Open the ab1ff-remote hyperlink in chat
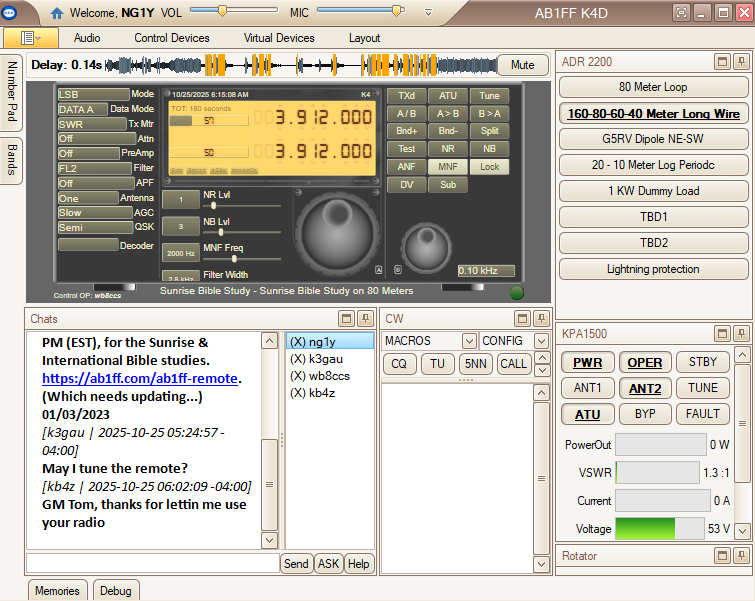This screenshot has width=755, height=601. 140,378
